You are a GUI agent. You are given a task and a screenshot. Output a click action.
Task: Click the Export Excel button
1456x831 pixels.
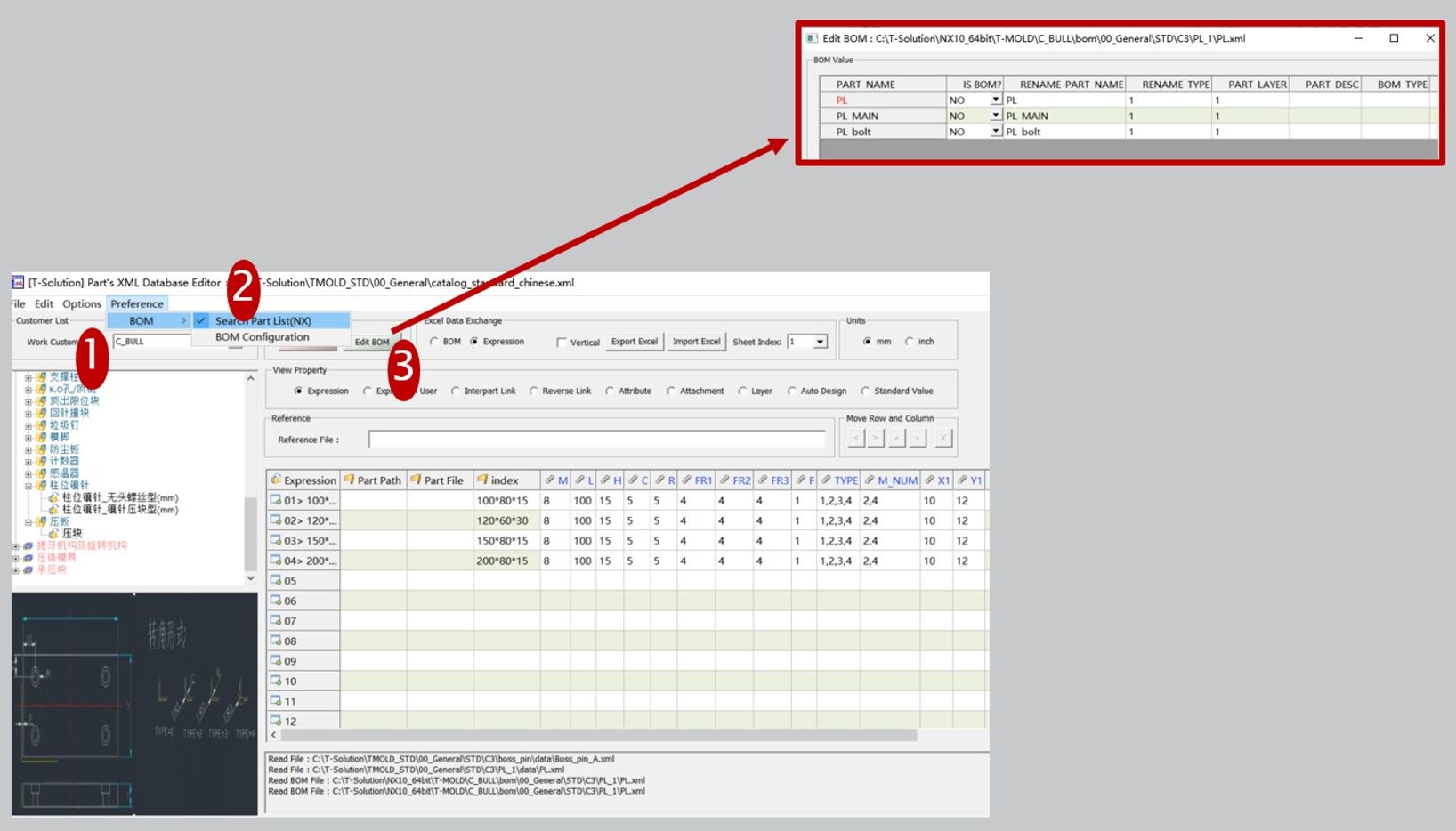(x=635, y=342)
